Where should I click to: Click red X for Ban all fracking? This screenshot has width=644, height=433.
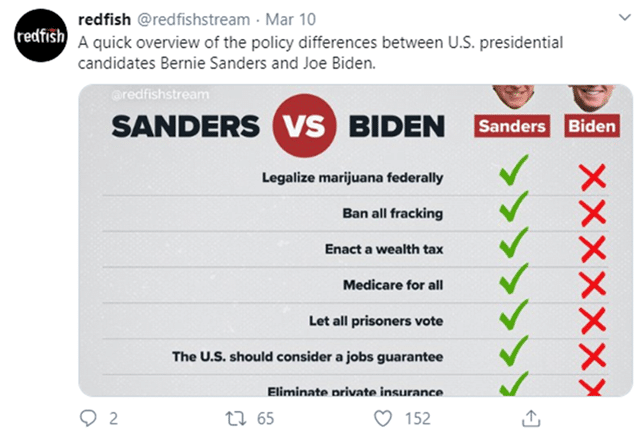point(593,213)
